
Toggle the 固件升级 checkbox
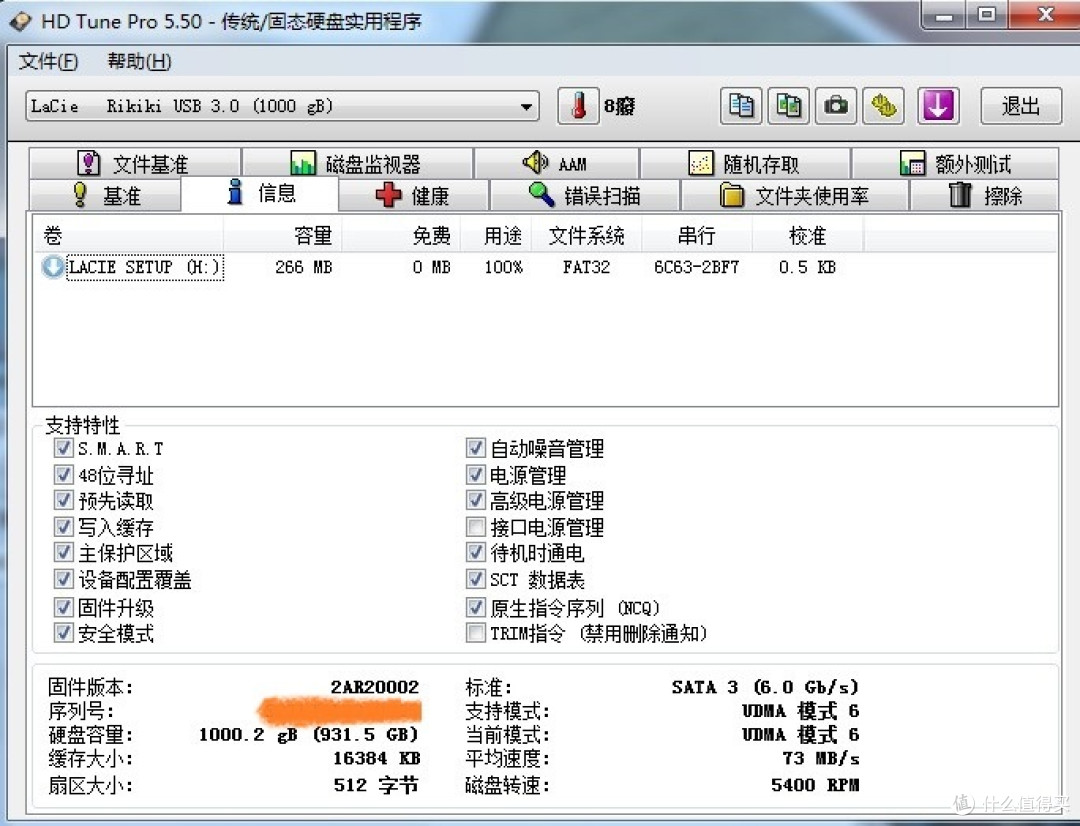[63, 607]
